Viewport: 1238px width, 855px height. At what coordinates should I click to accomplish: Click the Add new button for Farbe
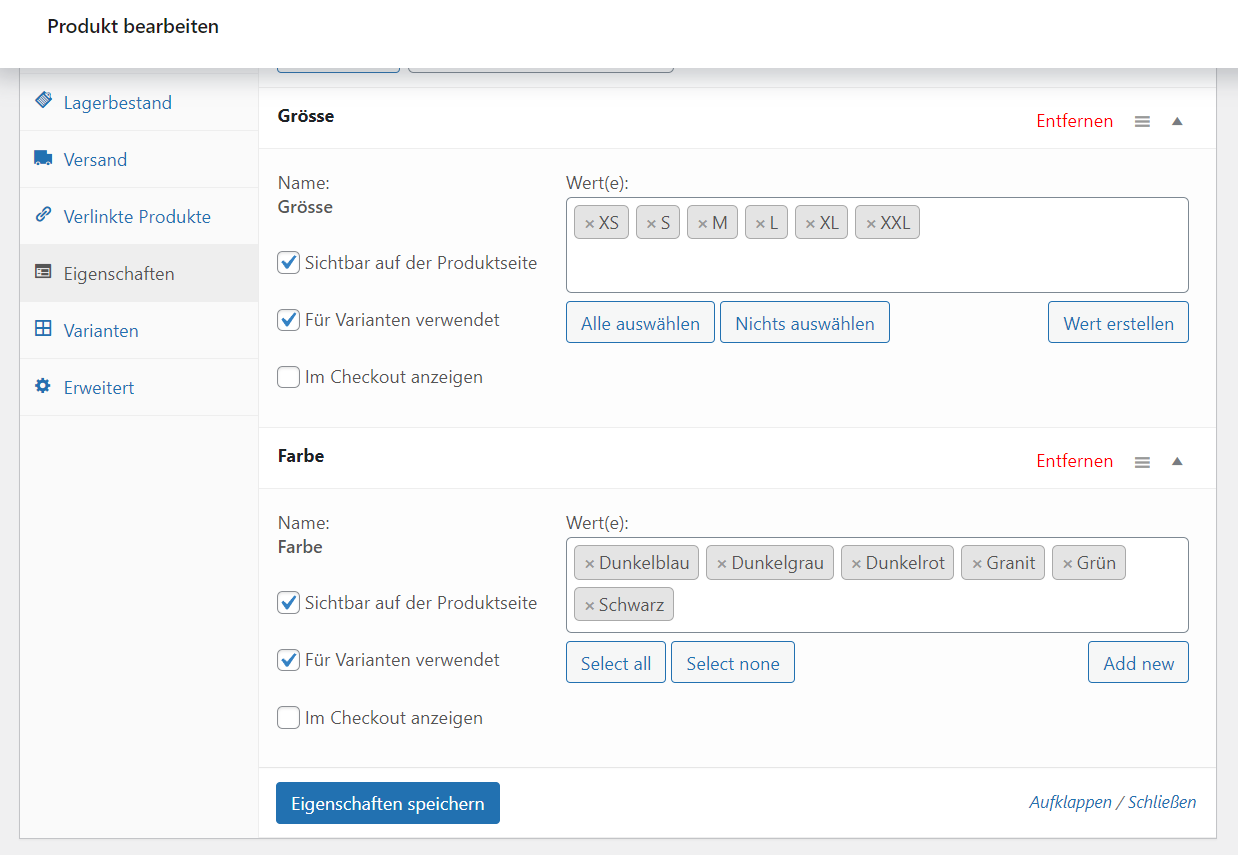tap(1138, 663)
